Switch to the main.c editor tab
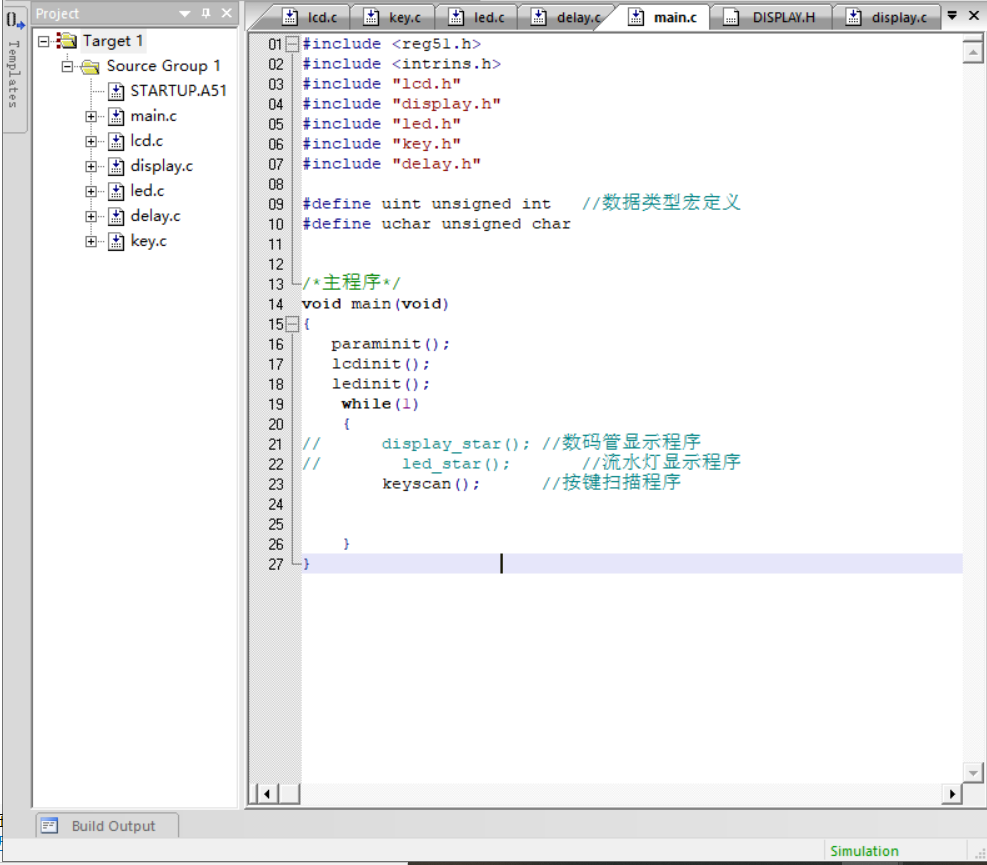987x865 pixels. (x=662, y=18)
